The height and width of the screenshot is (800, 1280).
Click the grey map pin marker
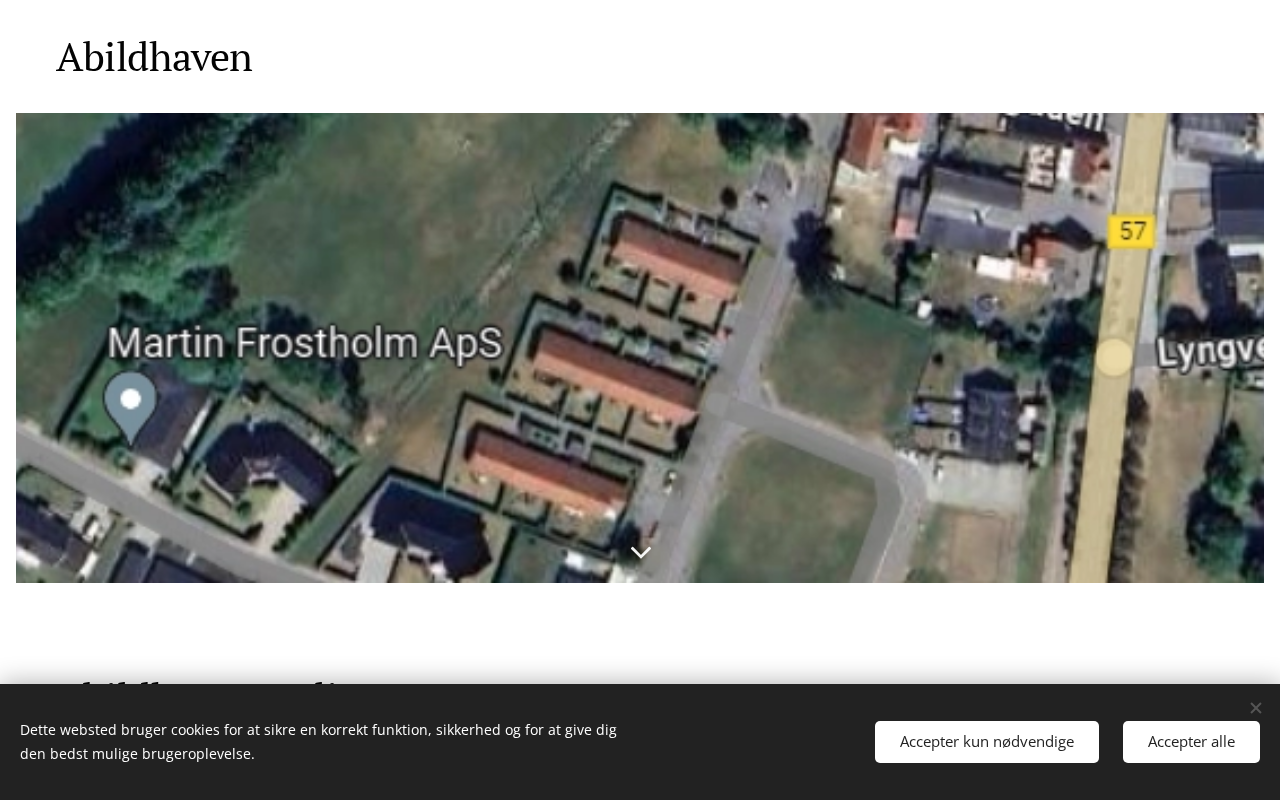coord(130,407)
